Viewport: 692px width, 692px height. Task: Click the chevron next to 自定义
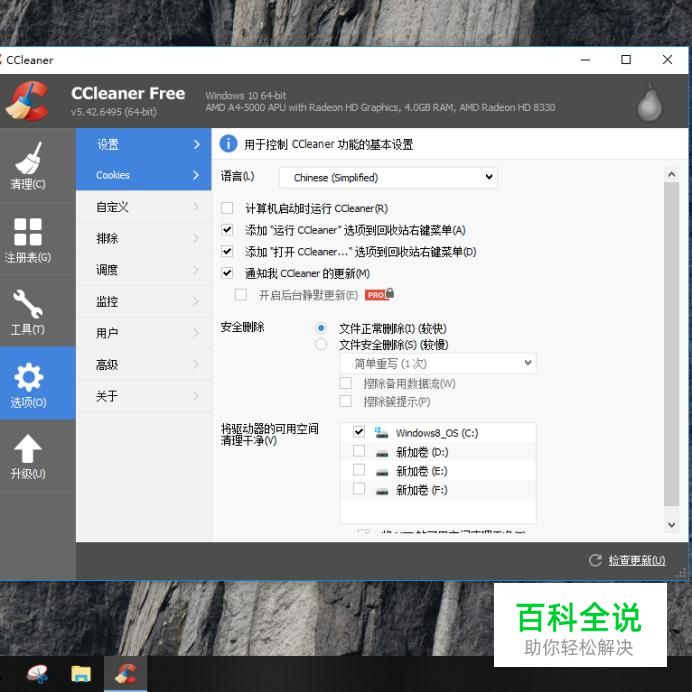196,206
